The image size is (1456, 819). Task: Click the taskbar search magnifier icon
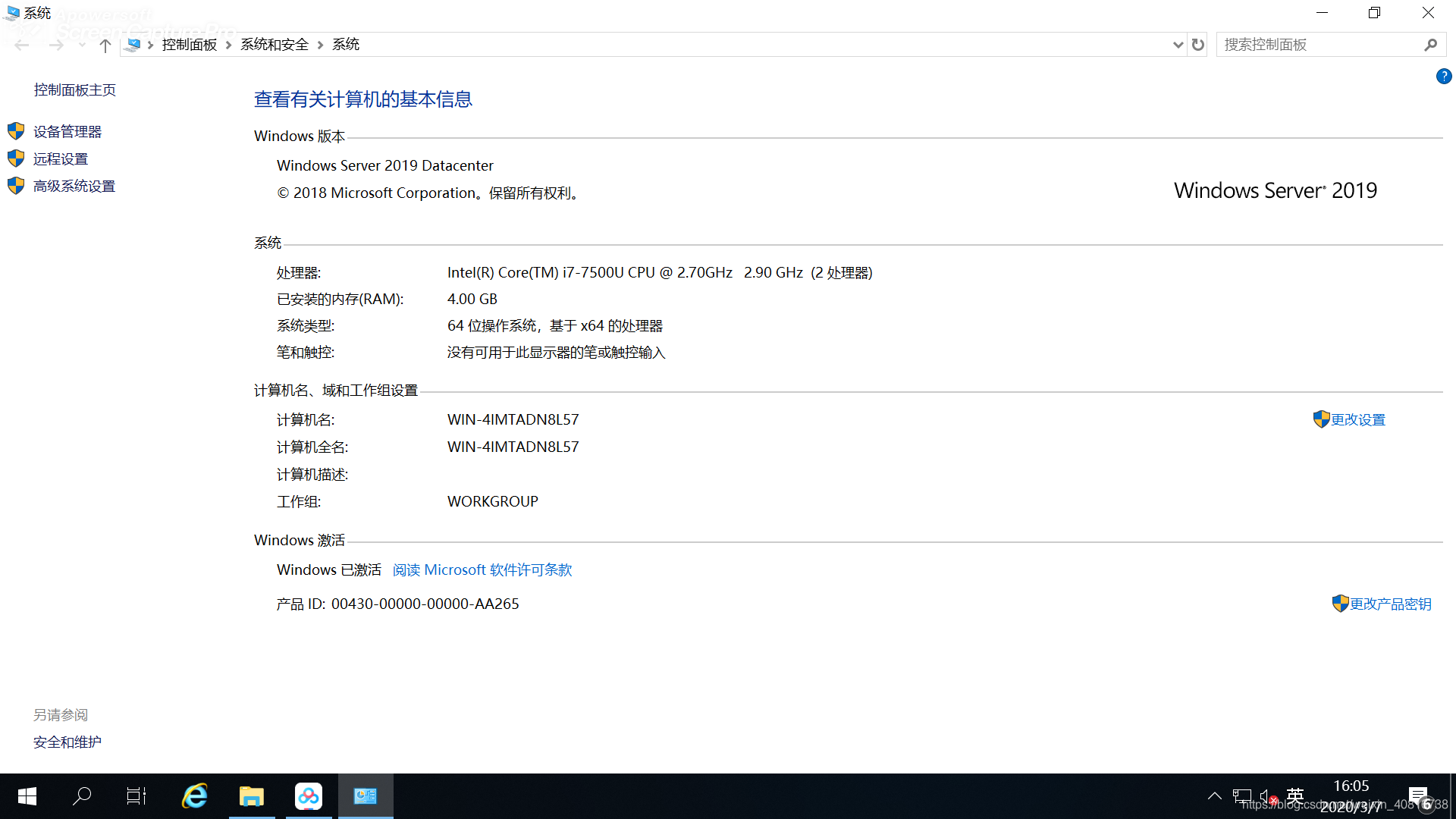[x=82, y=795]
